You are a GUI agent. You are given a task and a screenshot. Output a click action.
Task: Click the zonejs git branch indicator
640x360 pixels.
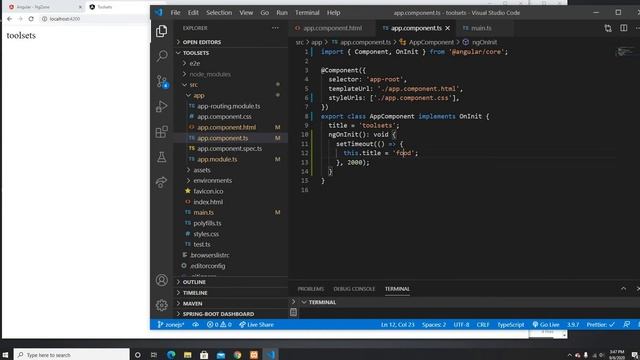(x=171, y=324)
